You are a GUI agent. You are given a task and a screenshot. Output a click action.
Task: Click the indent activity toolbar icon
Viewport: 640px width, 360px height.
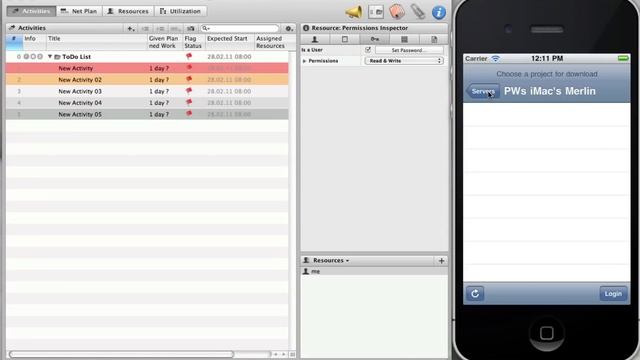click(x=160, y=28)
